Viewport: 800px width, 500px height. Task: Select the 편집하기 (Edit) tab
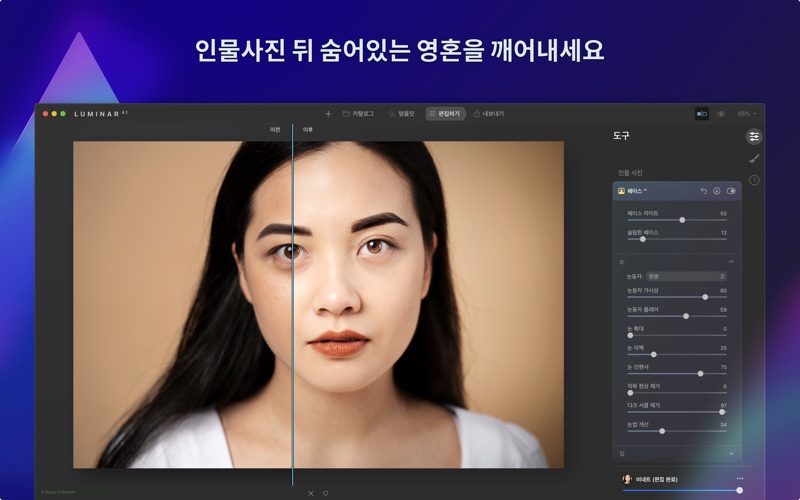(445, 114)
